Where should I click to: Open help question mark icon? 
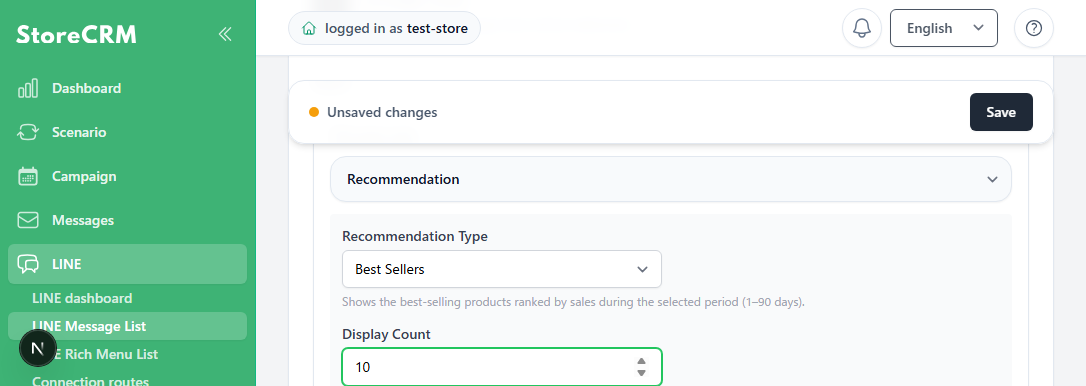pyautogui.click(x=1033, y=28)
